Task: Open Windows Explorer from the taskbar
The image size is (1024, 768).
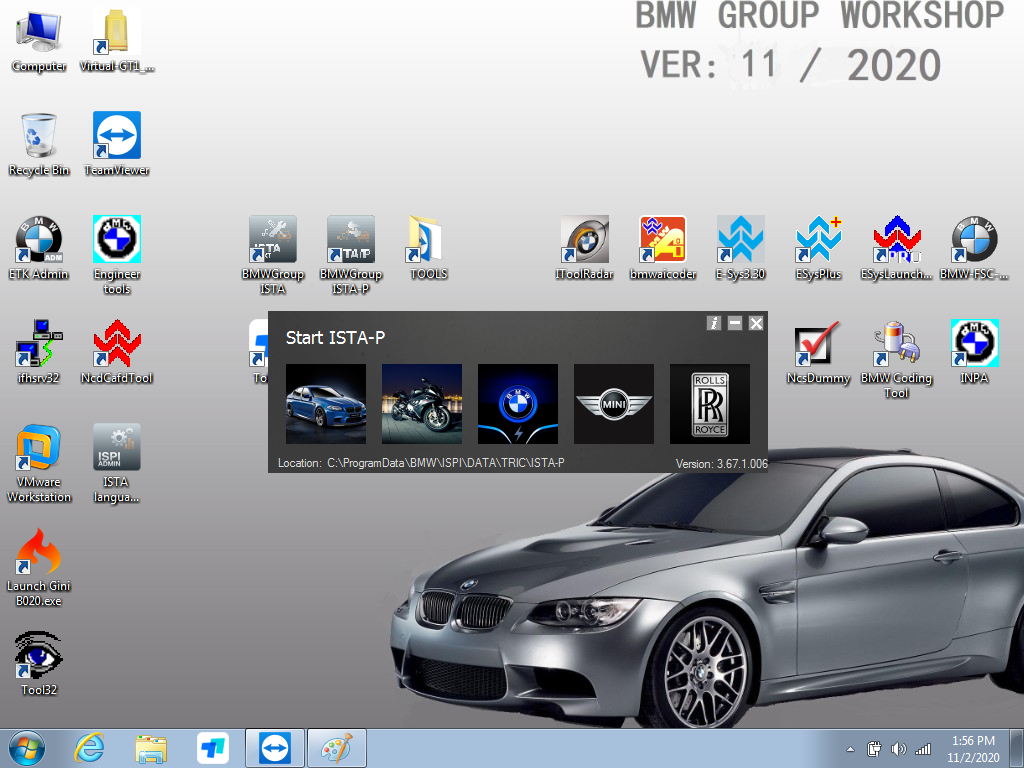Action: pos(151,748)
